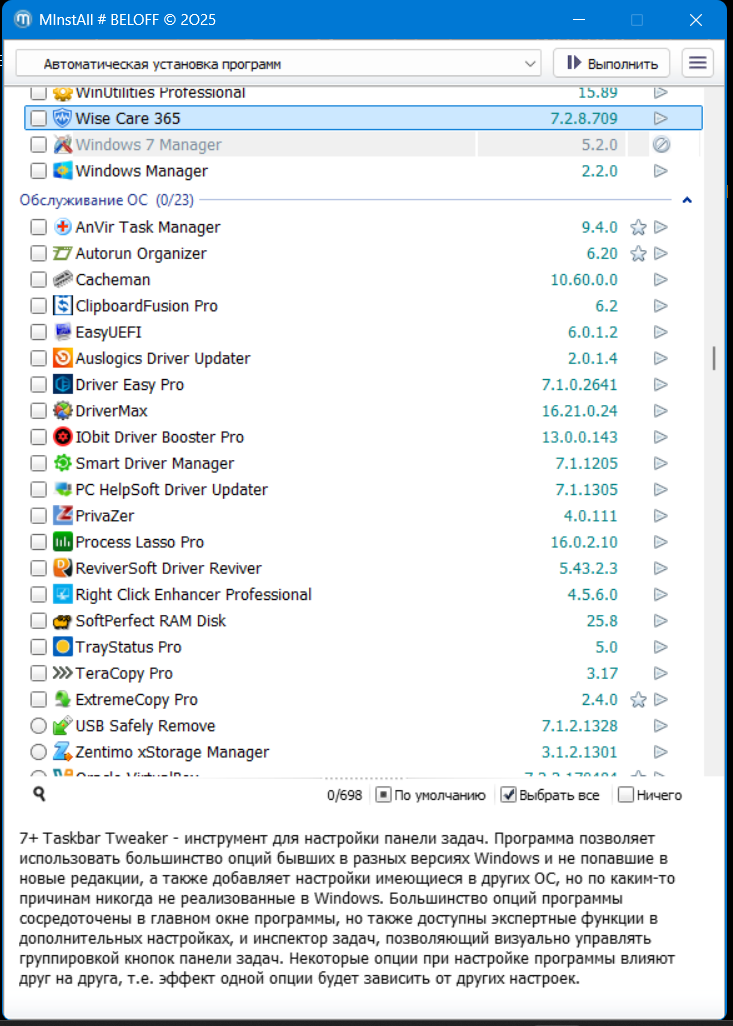Image resolution: width=733 pixels, height=1026 pixels.
Task: Collapse the Обслуживание ОС group
Action: click(x=687, y=200)
